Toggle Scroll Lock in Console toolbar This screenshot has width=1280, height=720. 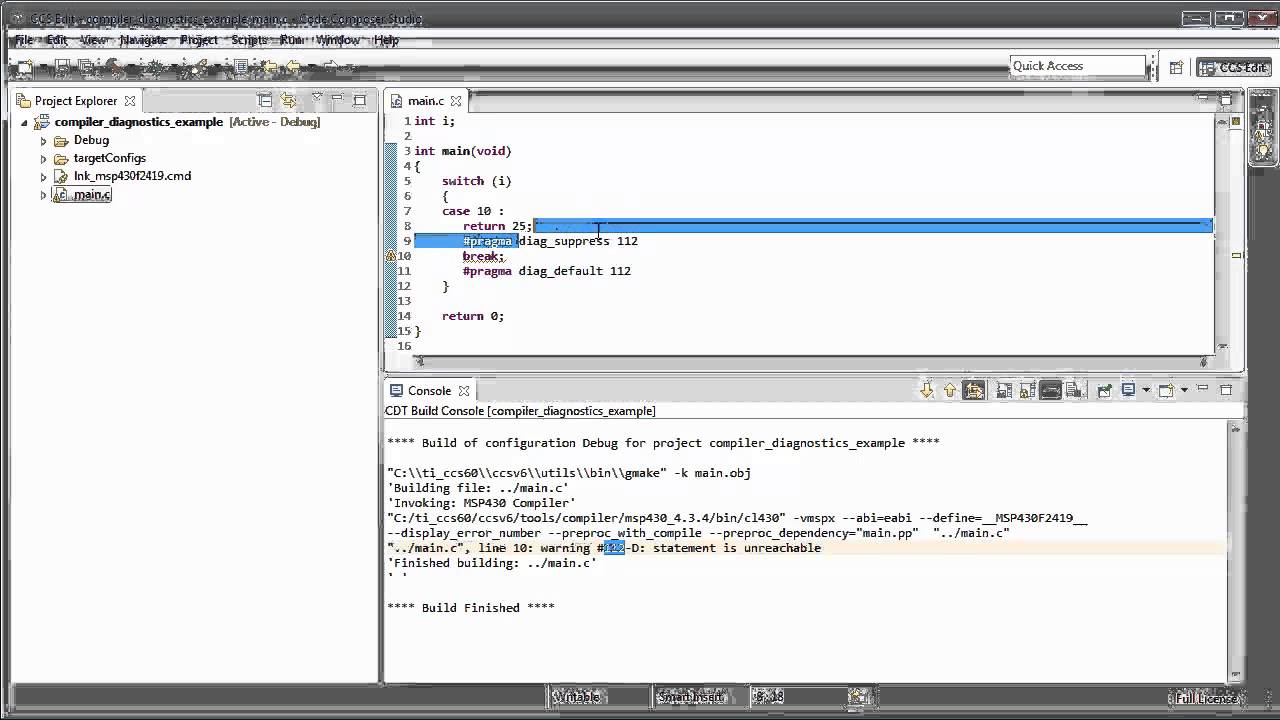[x=1028, y=391]
